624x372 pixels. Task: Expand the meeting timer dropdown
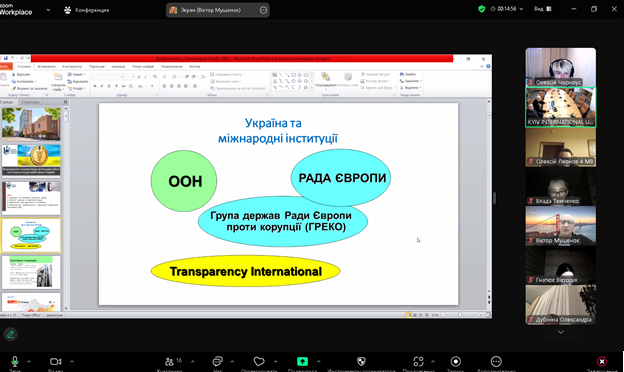pyautogui.click(x=521, y=9)
